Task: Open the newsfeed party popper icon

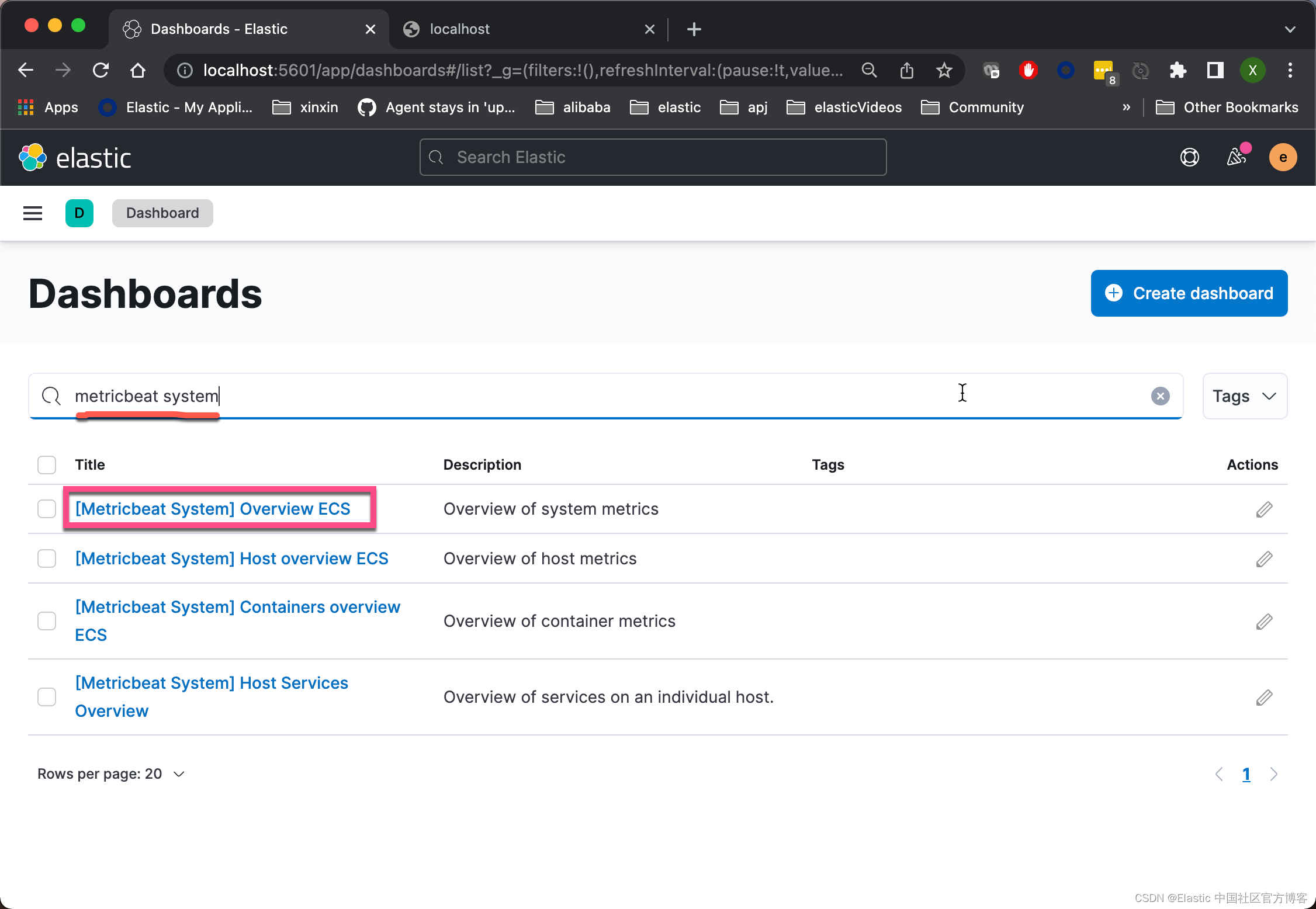Action: 1237,157
